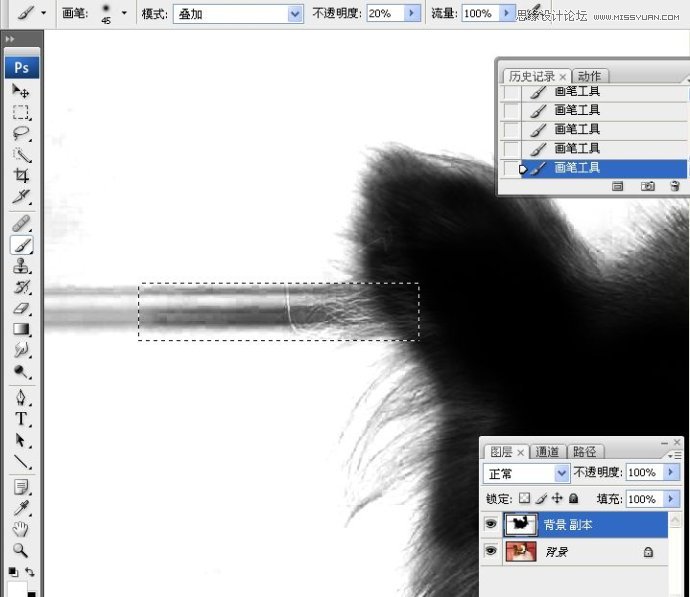This screenshot has height=597, width=690.
Task: Click the 背景 副本 layer thumbnail
Action: tap(521, 524)
